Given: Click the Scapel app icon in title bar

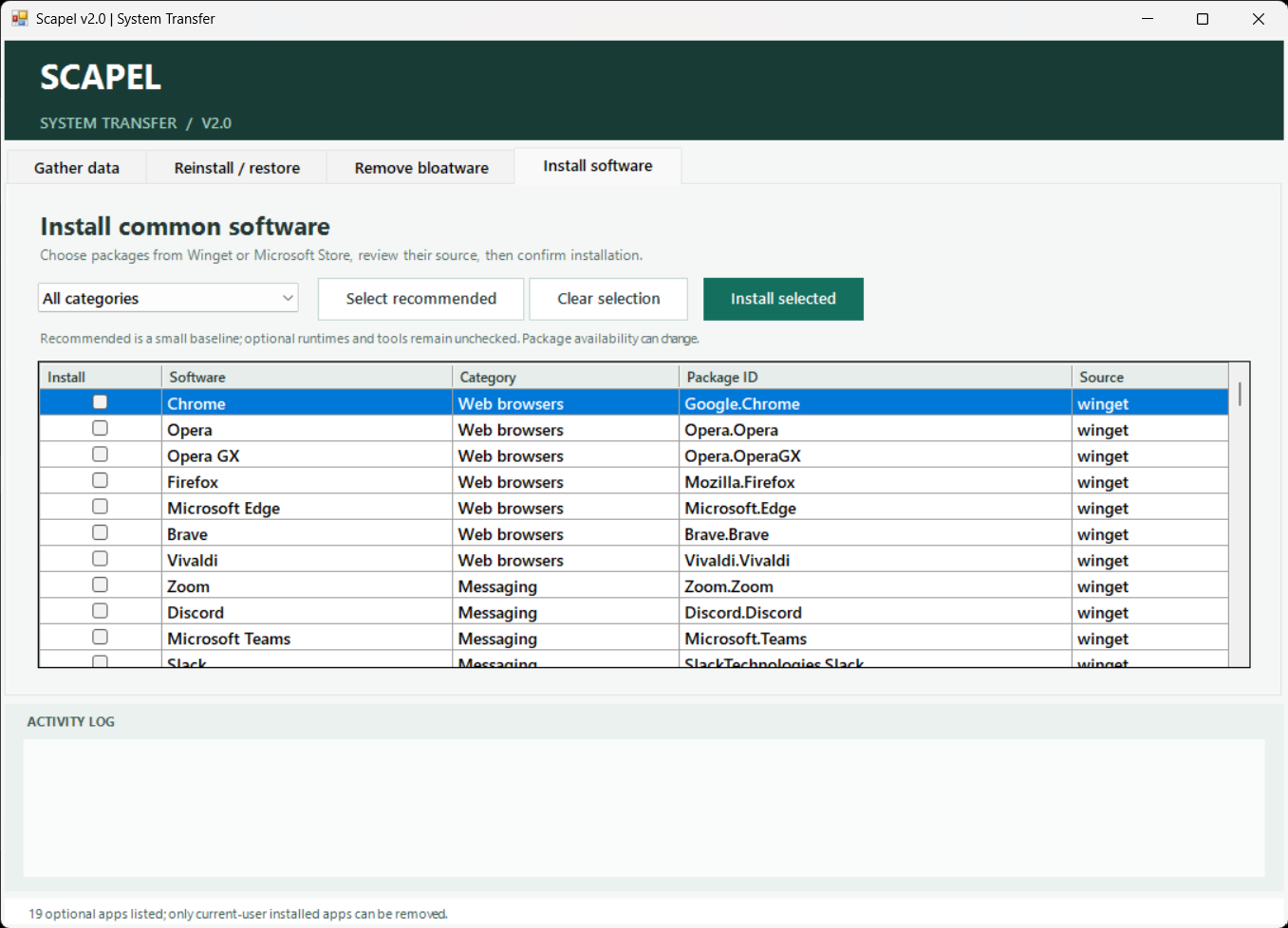Looking at the screenshot, I should 20,18.
